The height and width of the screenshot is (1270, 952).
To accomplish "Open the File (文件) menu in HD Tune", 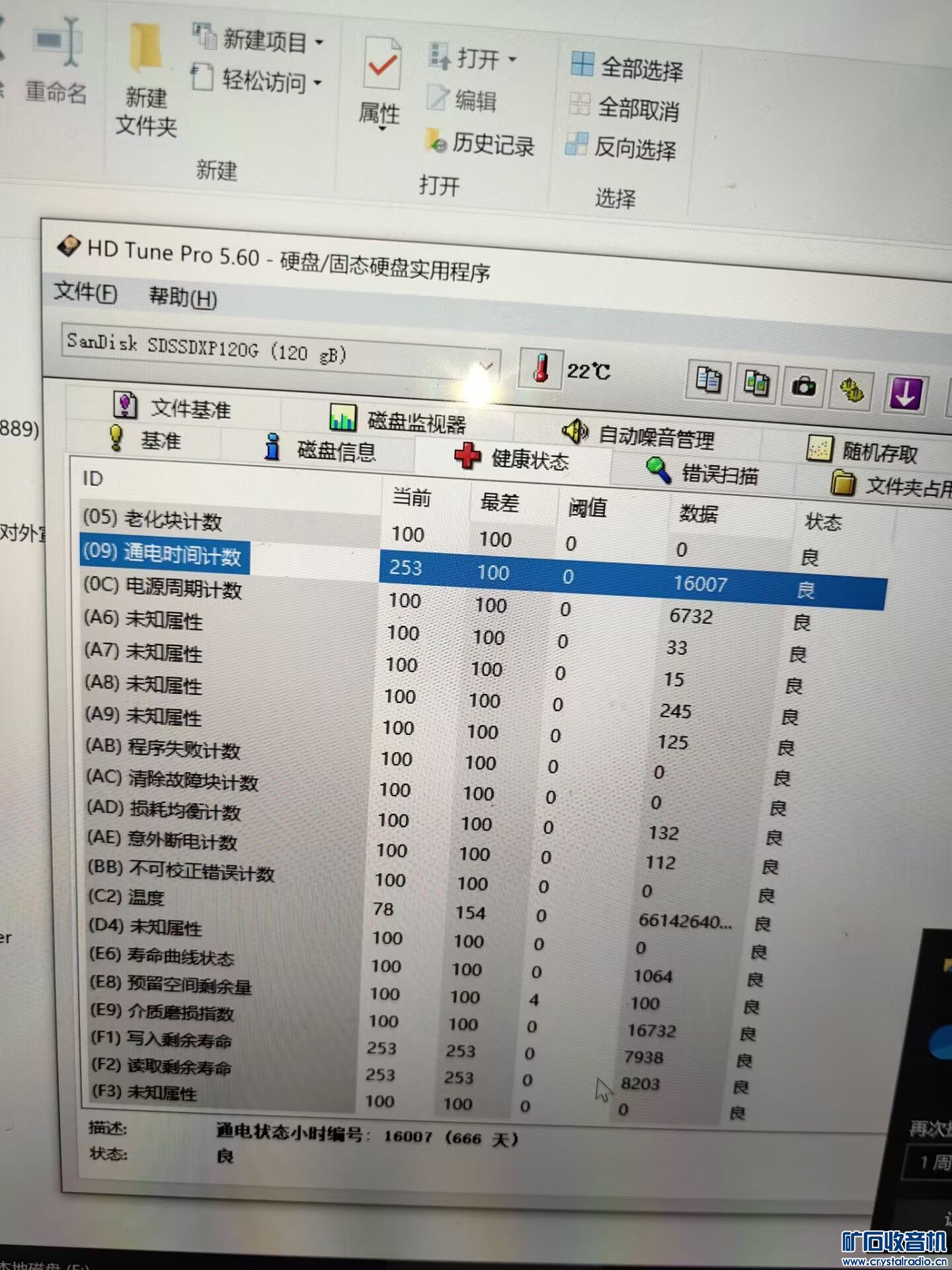I will pos(85,292).
